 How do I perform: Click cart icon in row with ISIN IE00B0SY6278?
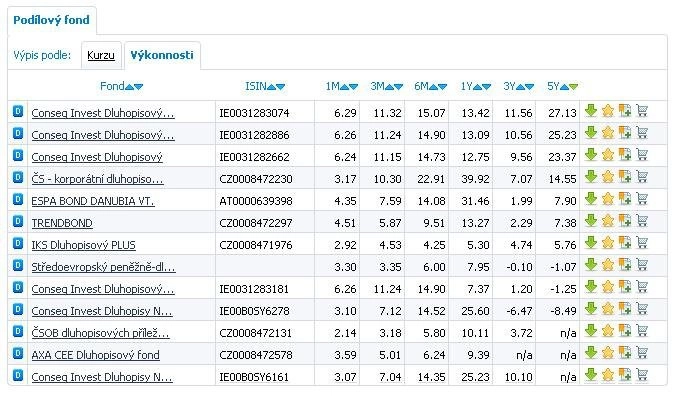(642, 309)
